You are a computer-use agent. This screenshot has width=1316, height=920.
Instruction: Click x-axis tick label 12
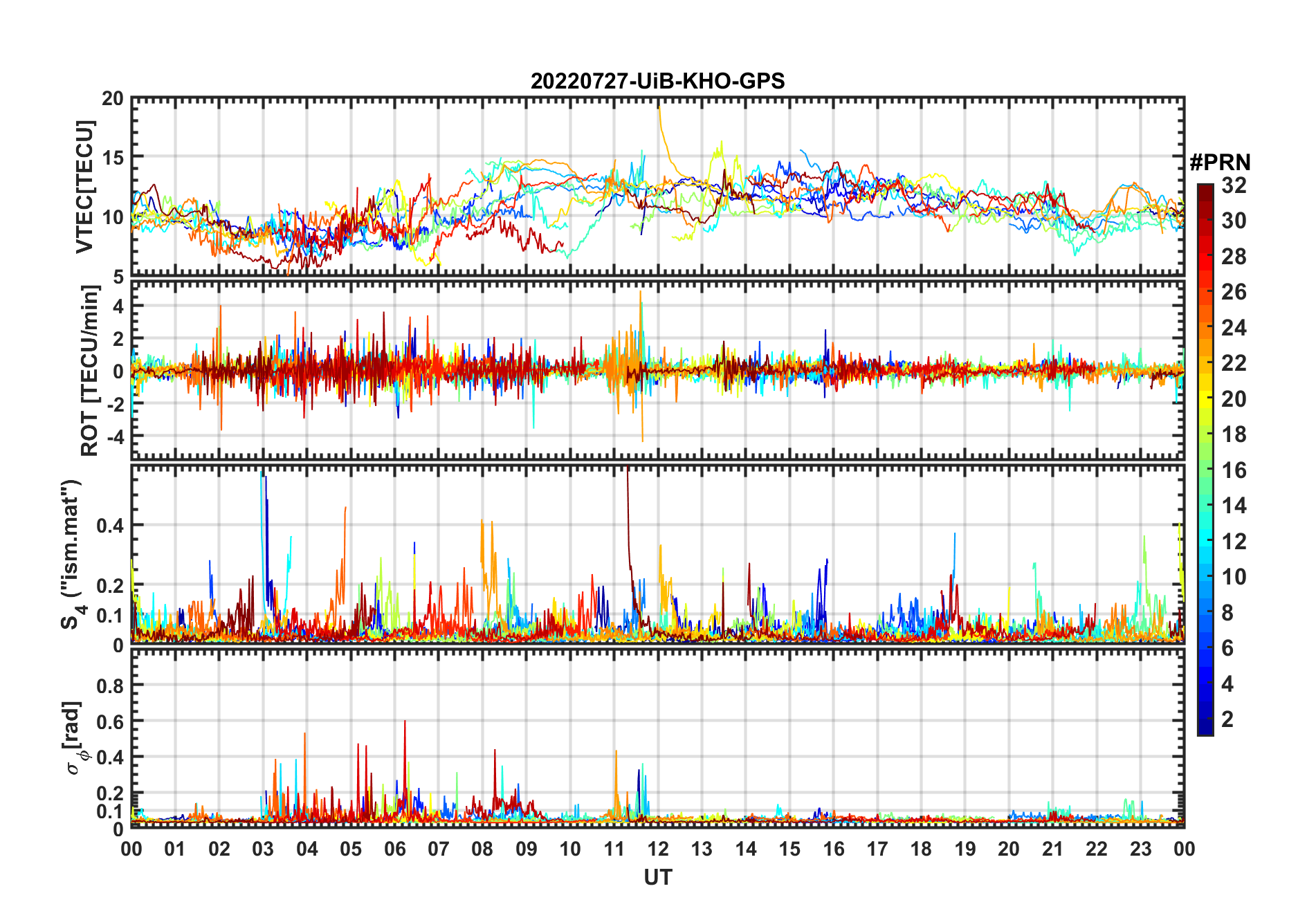[x=657, y=849]
